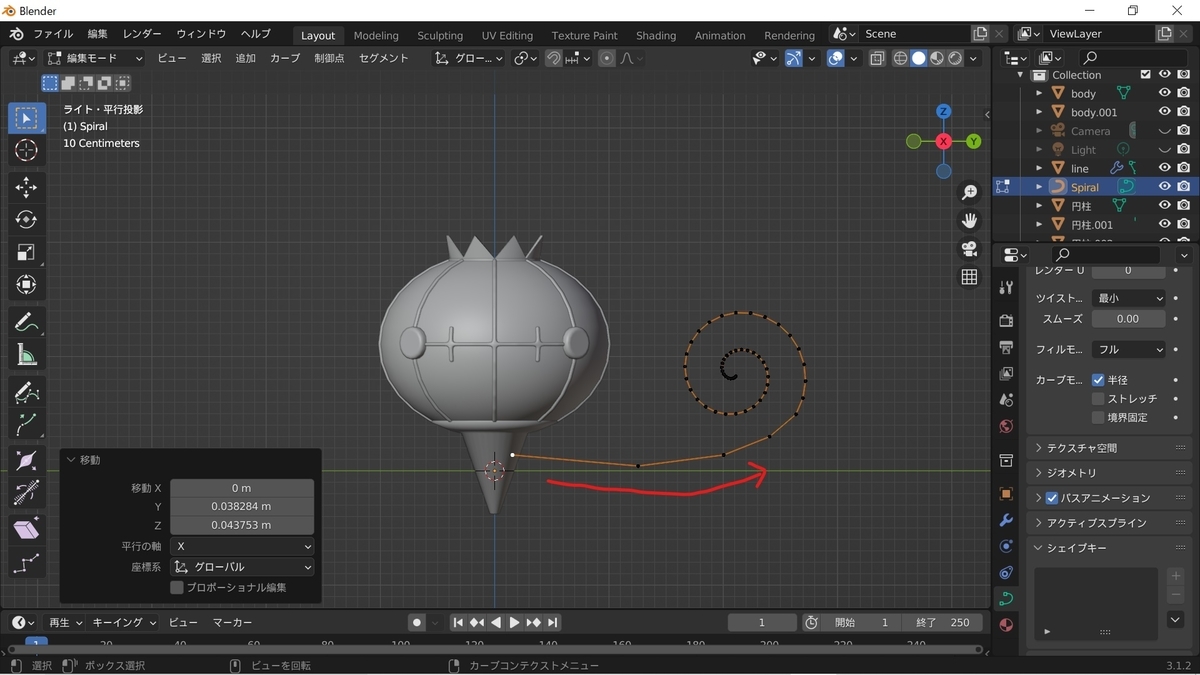Expand the ジオメトリ panel
1200x675 pixels.
(x=1070, y=473)
